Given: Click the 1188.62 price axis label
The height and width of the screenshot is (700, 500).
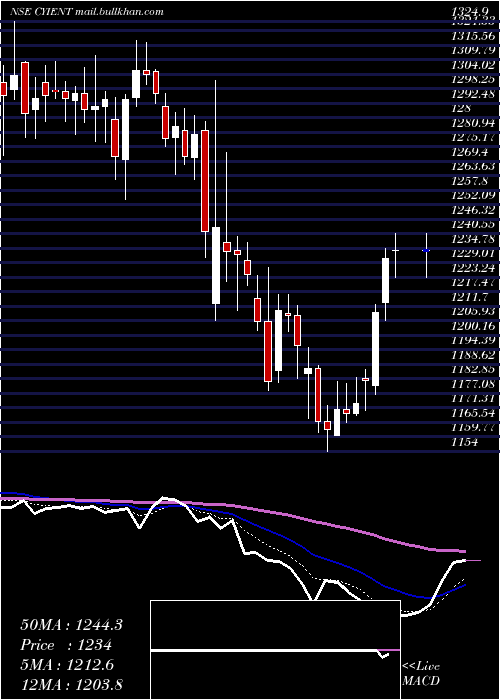Looking at the screenshot, I should tap(473, 354).
